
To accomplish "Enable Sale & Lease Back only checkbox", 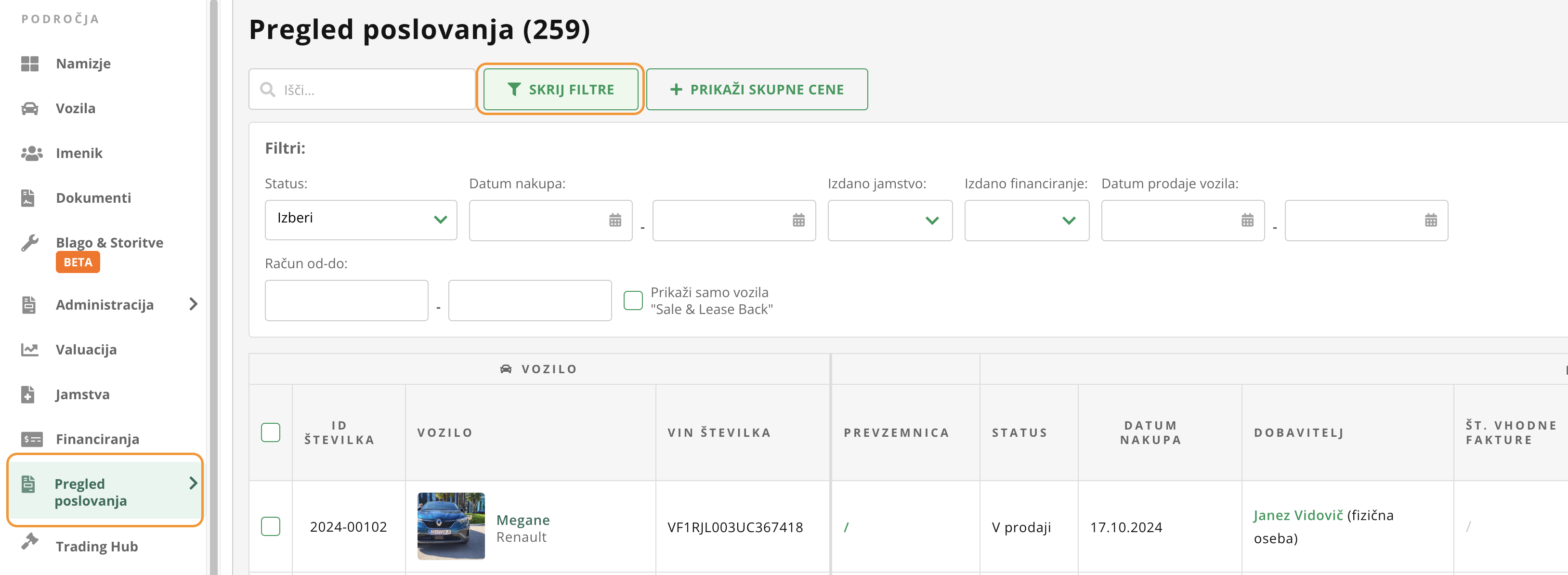I will [x=633, y=301].
